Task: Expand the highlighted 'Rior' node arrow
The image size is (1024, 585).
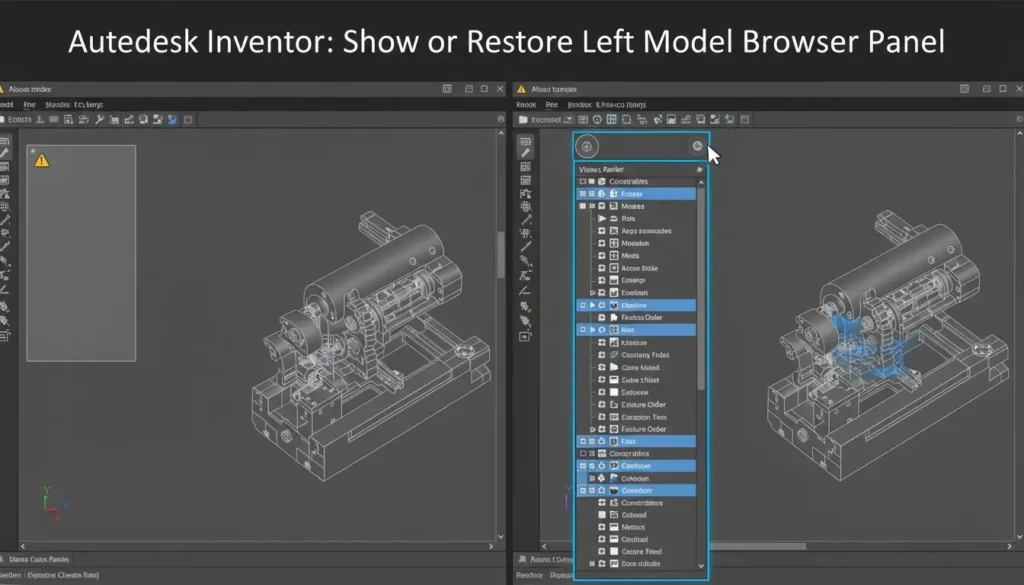Action: (592, 330)
